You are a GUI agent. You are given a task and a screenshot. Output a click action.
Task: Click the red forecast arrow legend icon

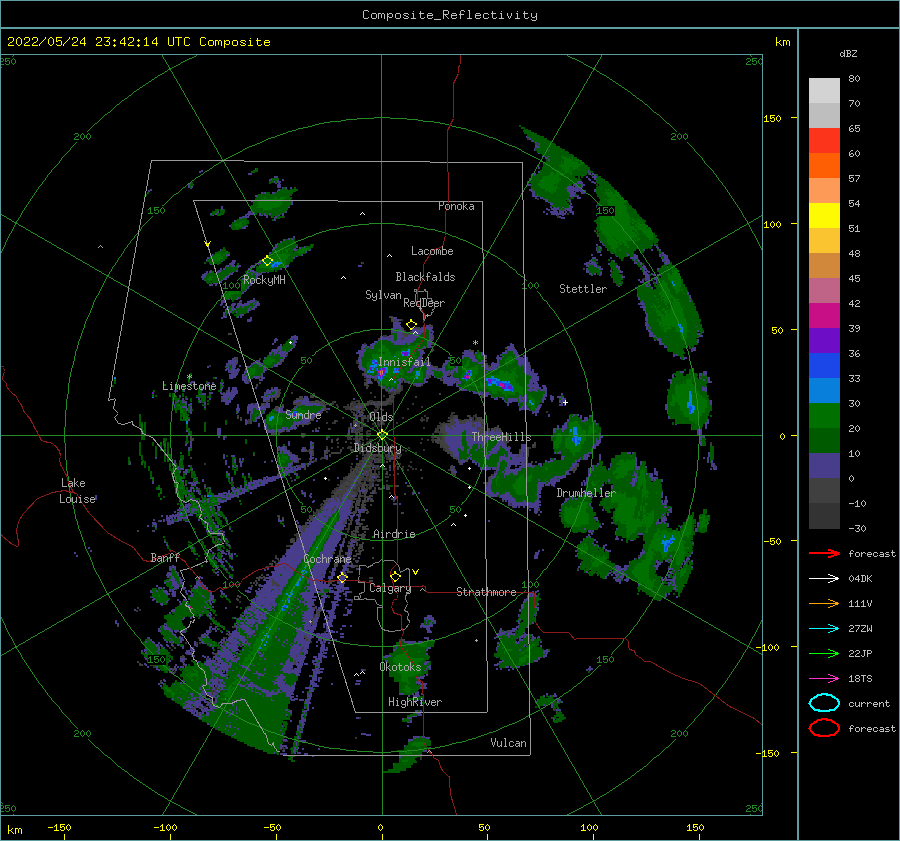824,553
